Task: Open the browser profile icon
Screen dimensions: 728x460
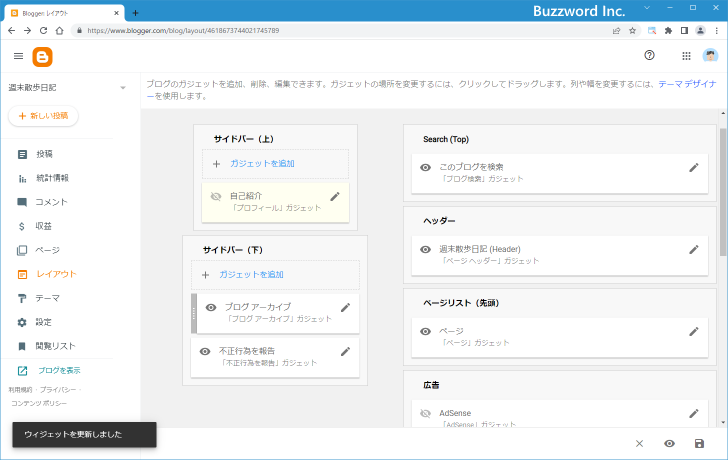Action: click(x=700, y=31)
